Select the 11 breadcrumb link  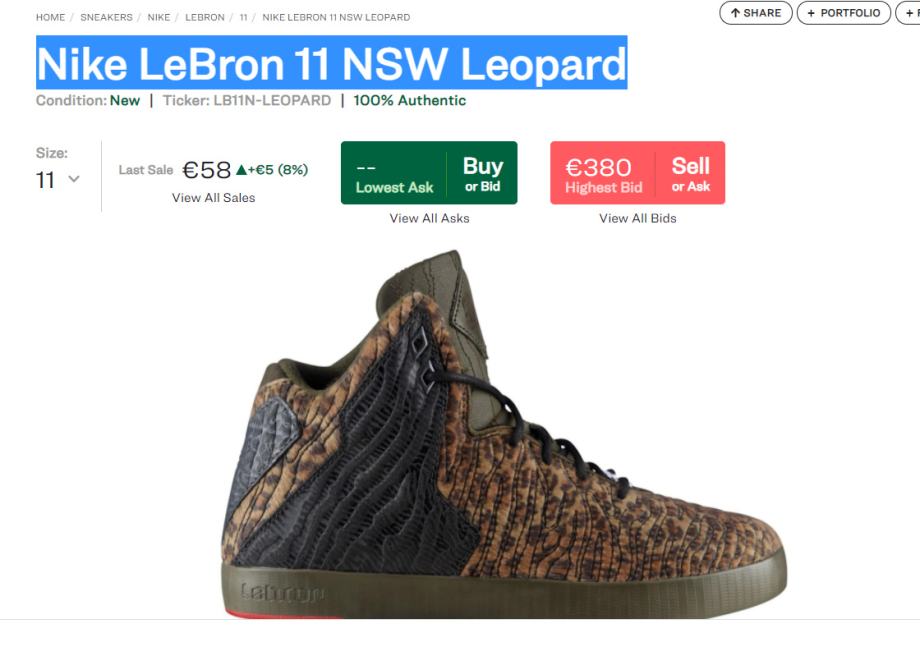pyautogui.click(x=243, y=18)
